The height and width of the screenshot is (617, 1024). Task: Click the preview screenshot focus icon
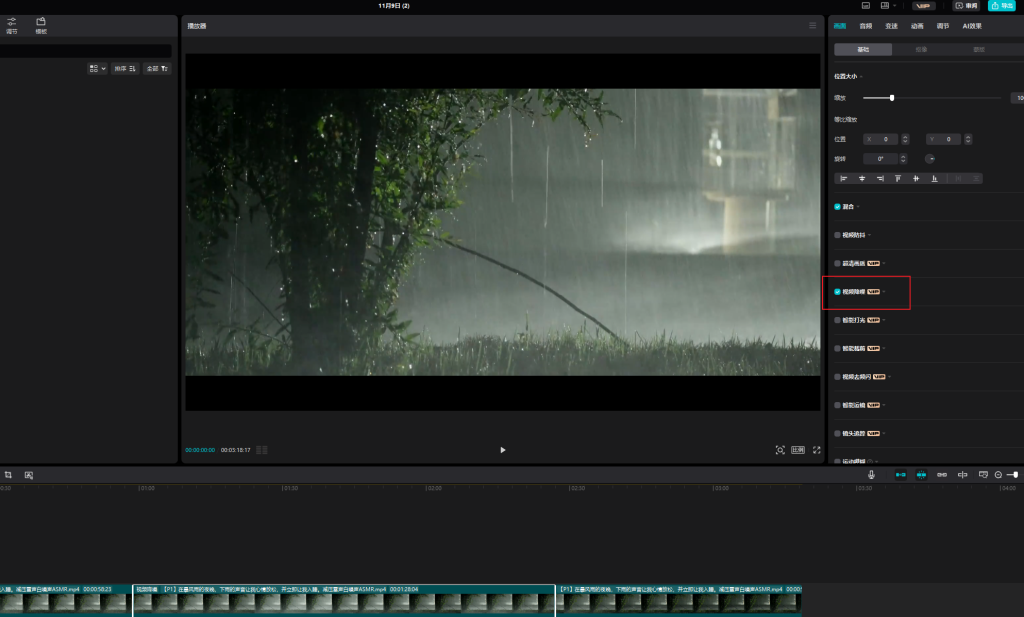[x=780, y=450]
